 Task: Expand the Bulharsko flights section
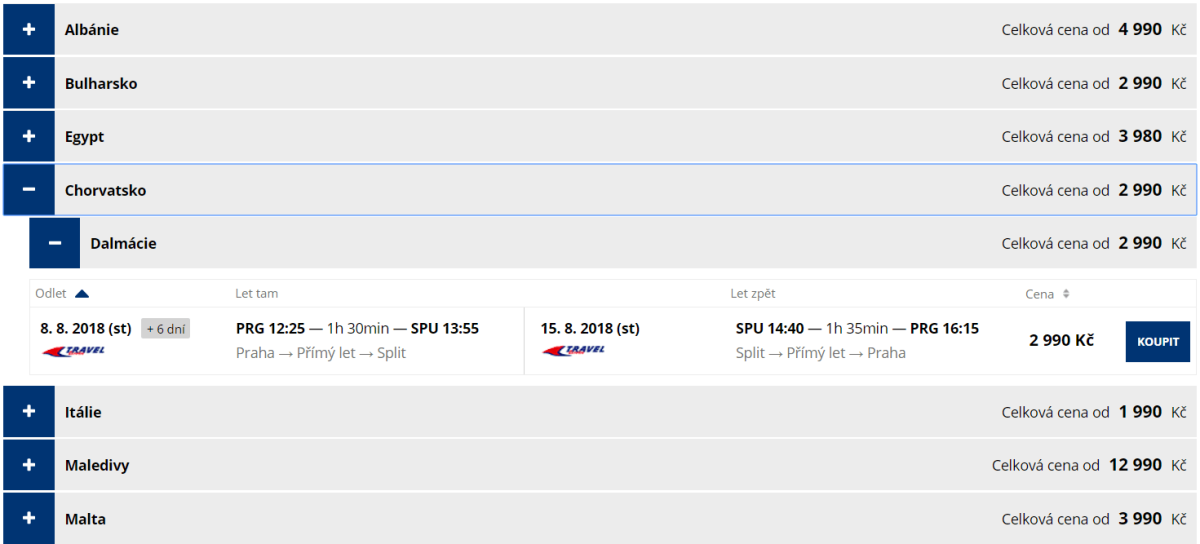(29, 83)
